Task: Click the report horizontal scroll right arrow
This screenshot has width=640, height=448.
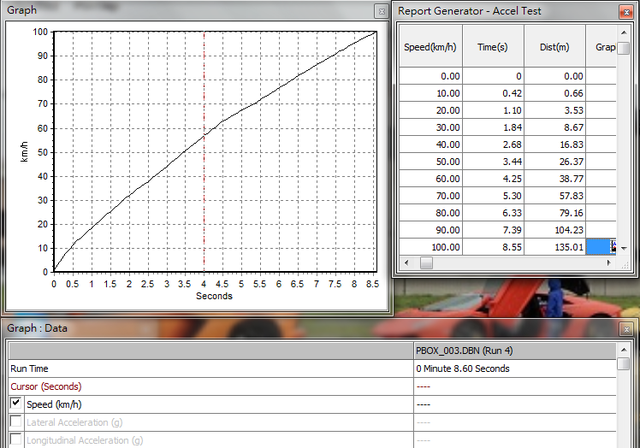Action: pyautogui.click(x=609, y=263)
